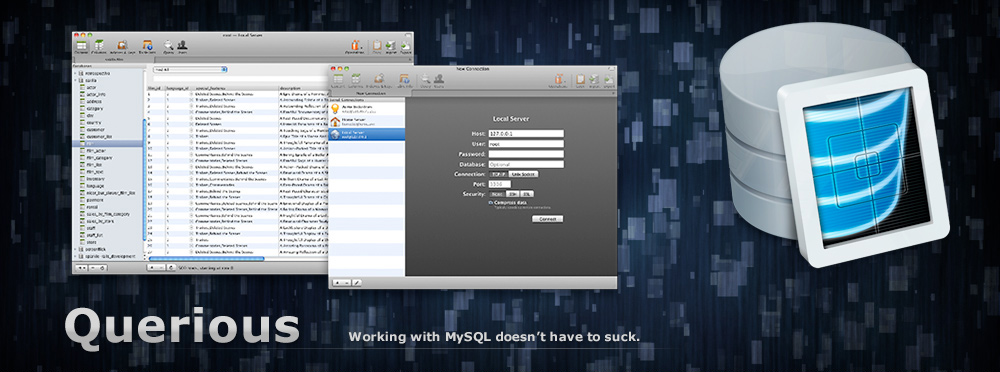Click the Host input field
Screen dimensions: 1000x372
tap(526, 133)
